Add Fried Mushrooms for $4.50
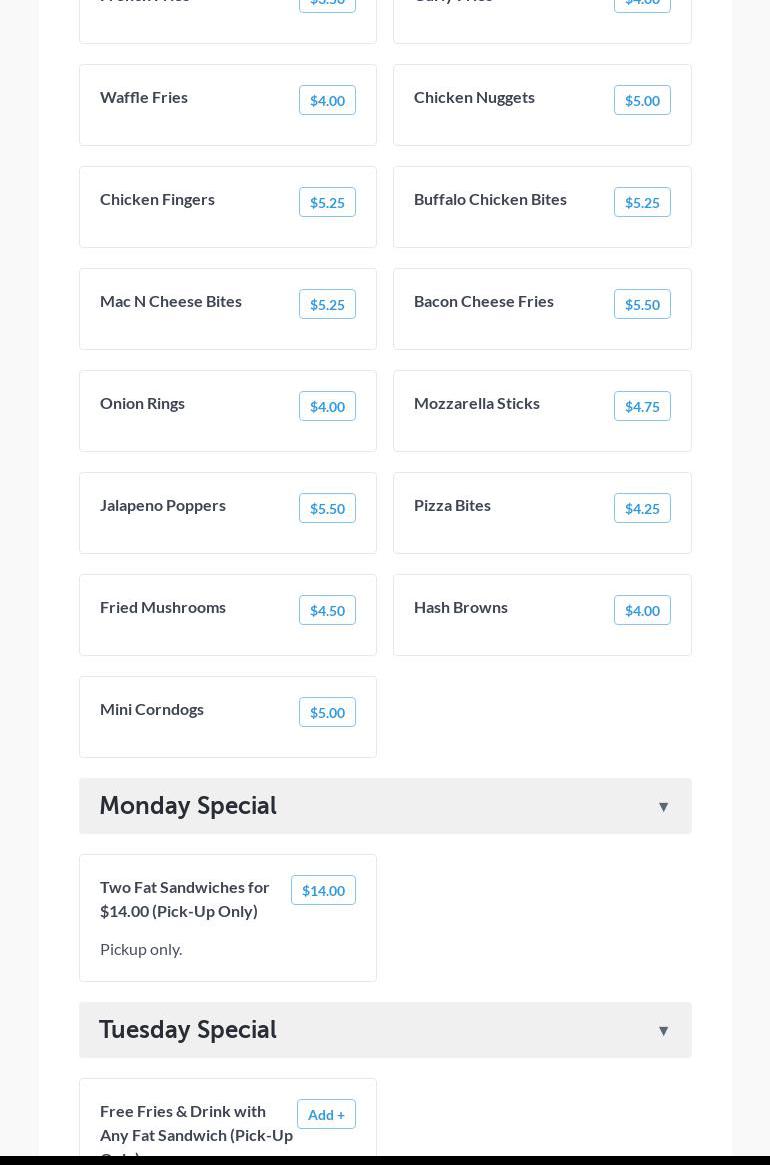The image size is (770, 1165). pyautogui.click(x=327, y=611)
